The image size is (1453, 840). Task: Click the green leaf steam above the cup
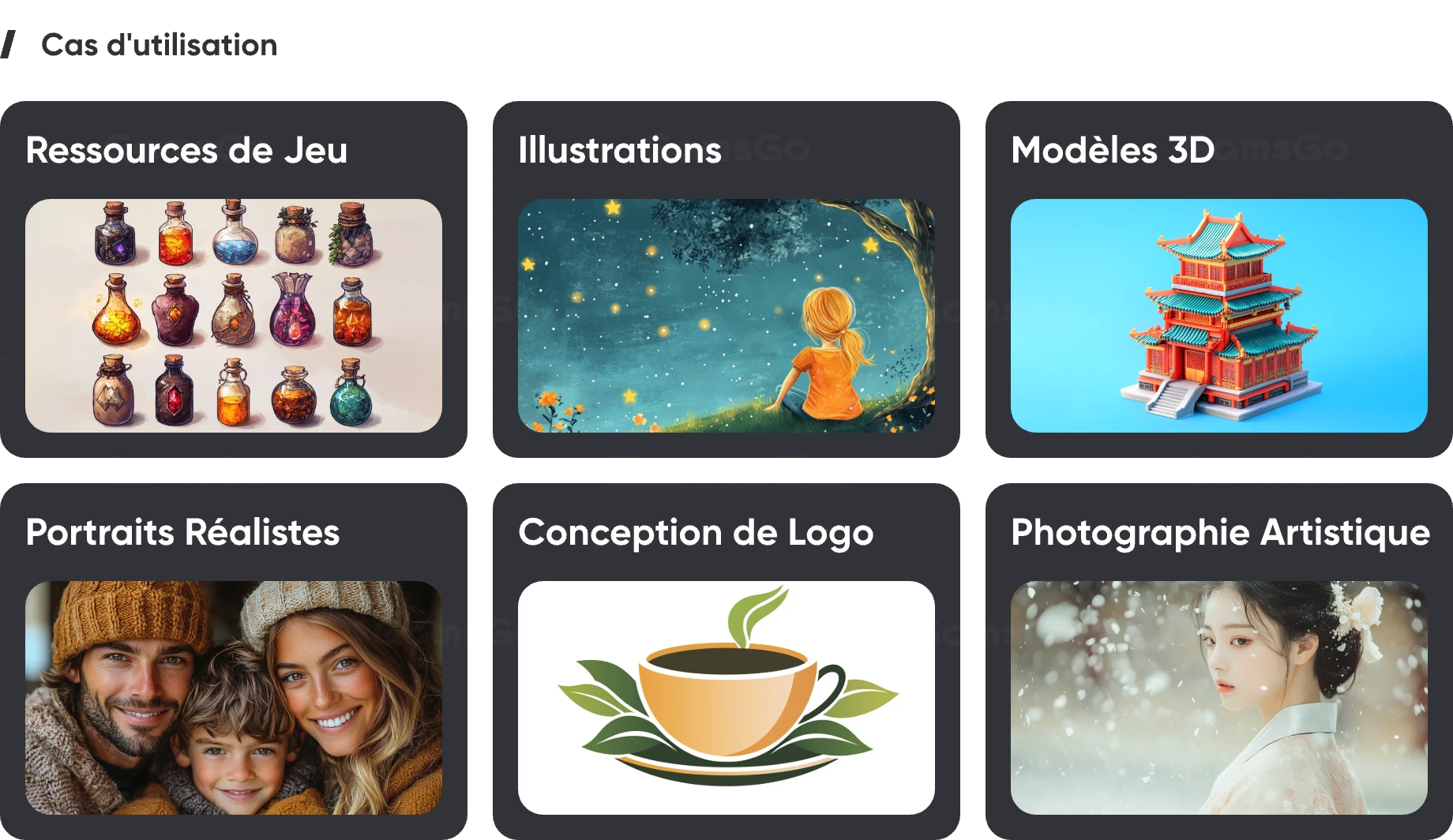[756, 614]
